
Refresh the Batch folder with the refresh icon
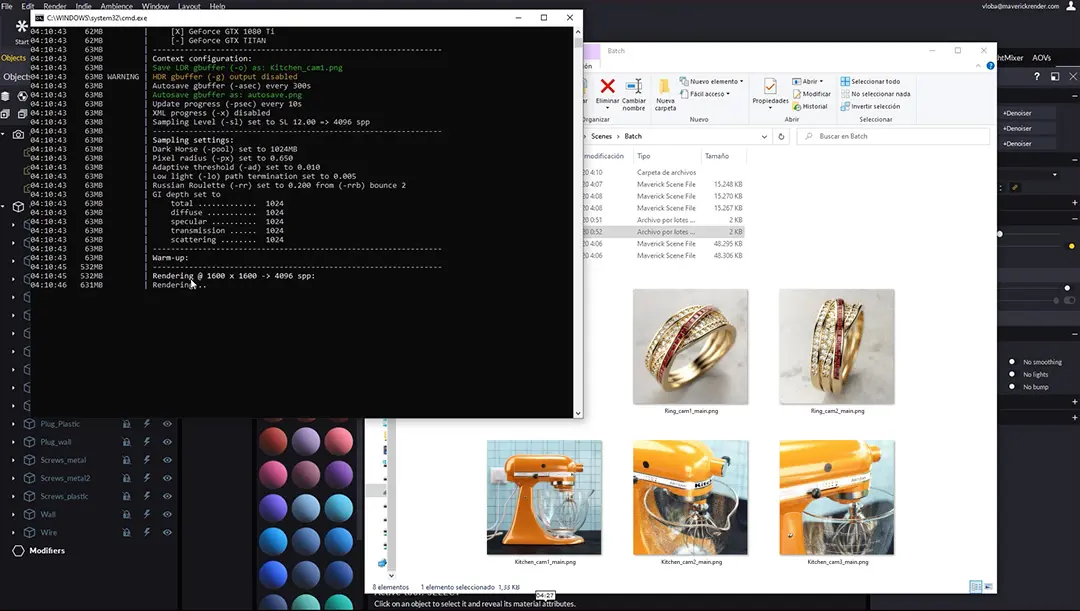click(781, 136)
